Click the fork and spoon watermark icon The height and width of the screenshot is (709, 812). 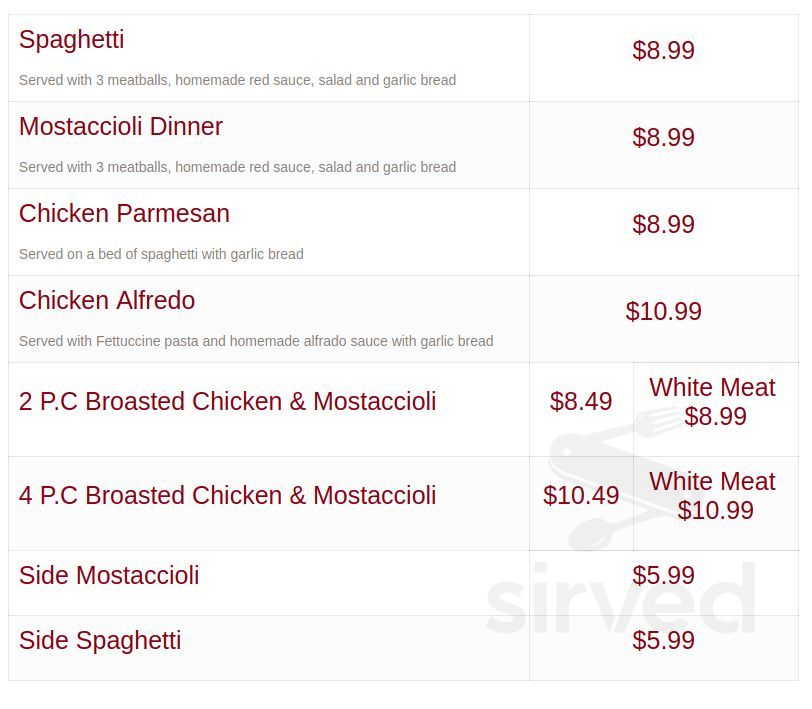coord(614,478)
